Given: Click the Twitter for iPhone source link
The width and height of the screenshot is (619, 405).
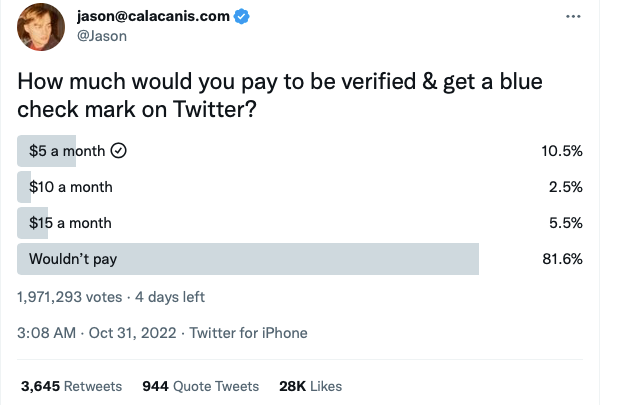Looking at the screenshot, I should coord(248,333).
